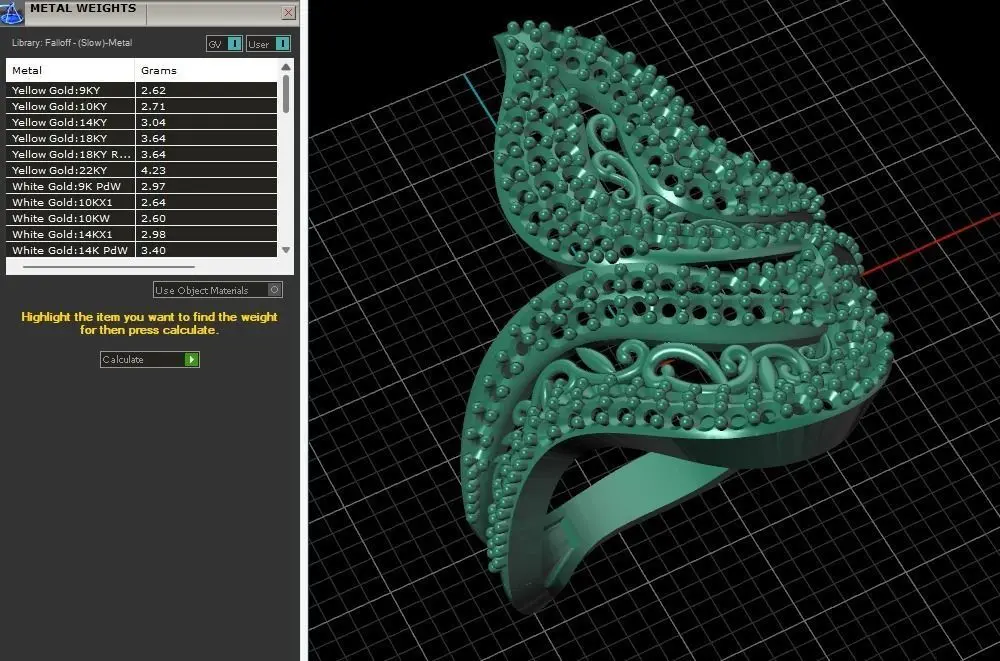The image size is (1000, 661).
Task: Select the Yellow Gold:18KY row
Action: pos(142,138)
